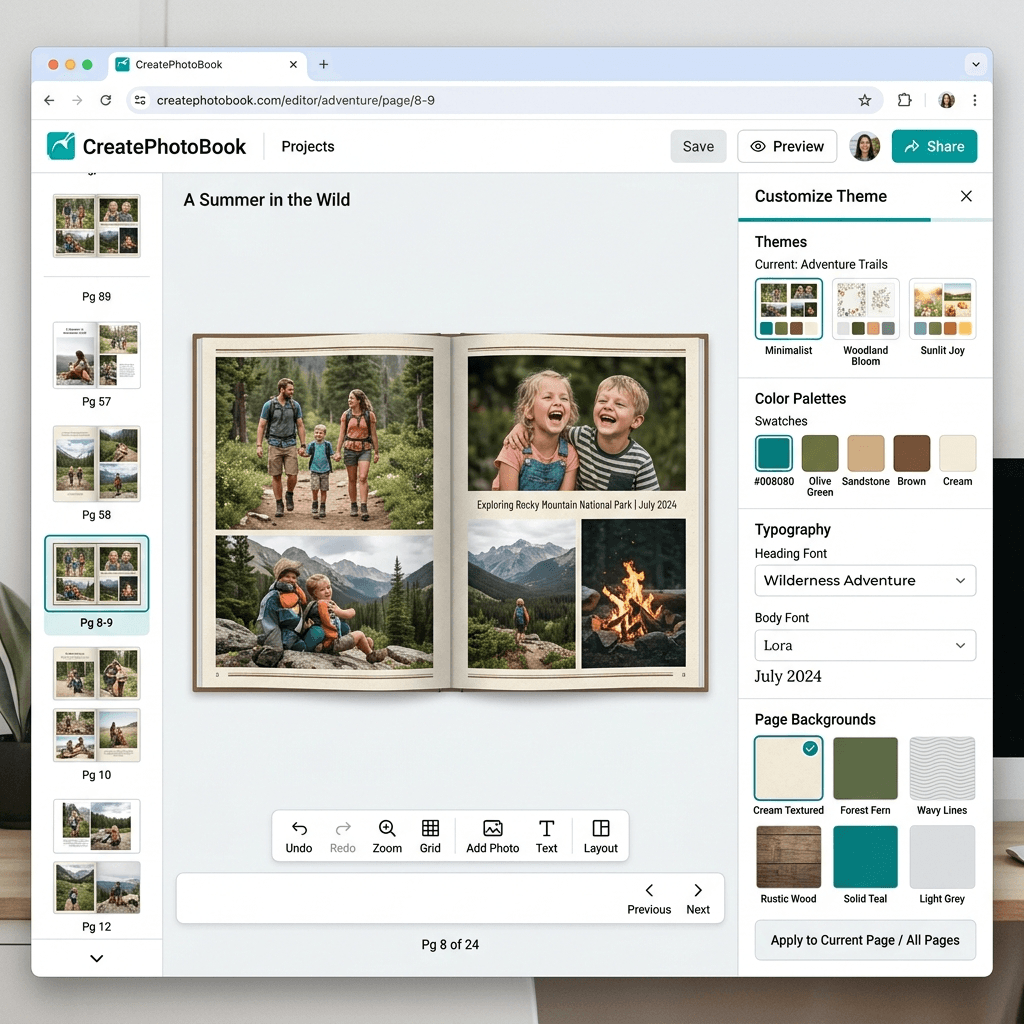Expand the Body Font Lora dropdown
Image resolution: width=1024 pixels, height=1024 pixels.
(865, 646)
